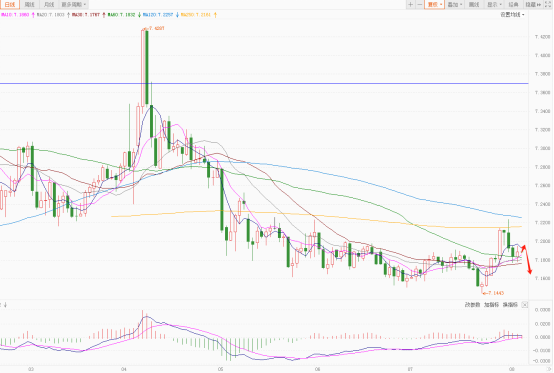The width and height of the screenshot is (554, 373).
Task: Close the MACD indicator panel with X
Action: click(x=525, y=305)
